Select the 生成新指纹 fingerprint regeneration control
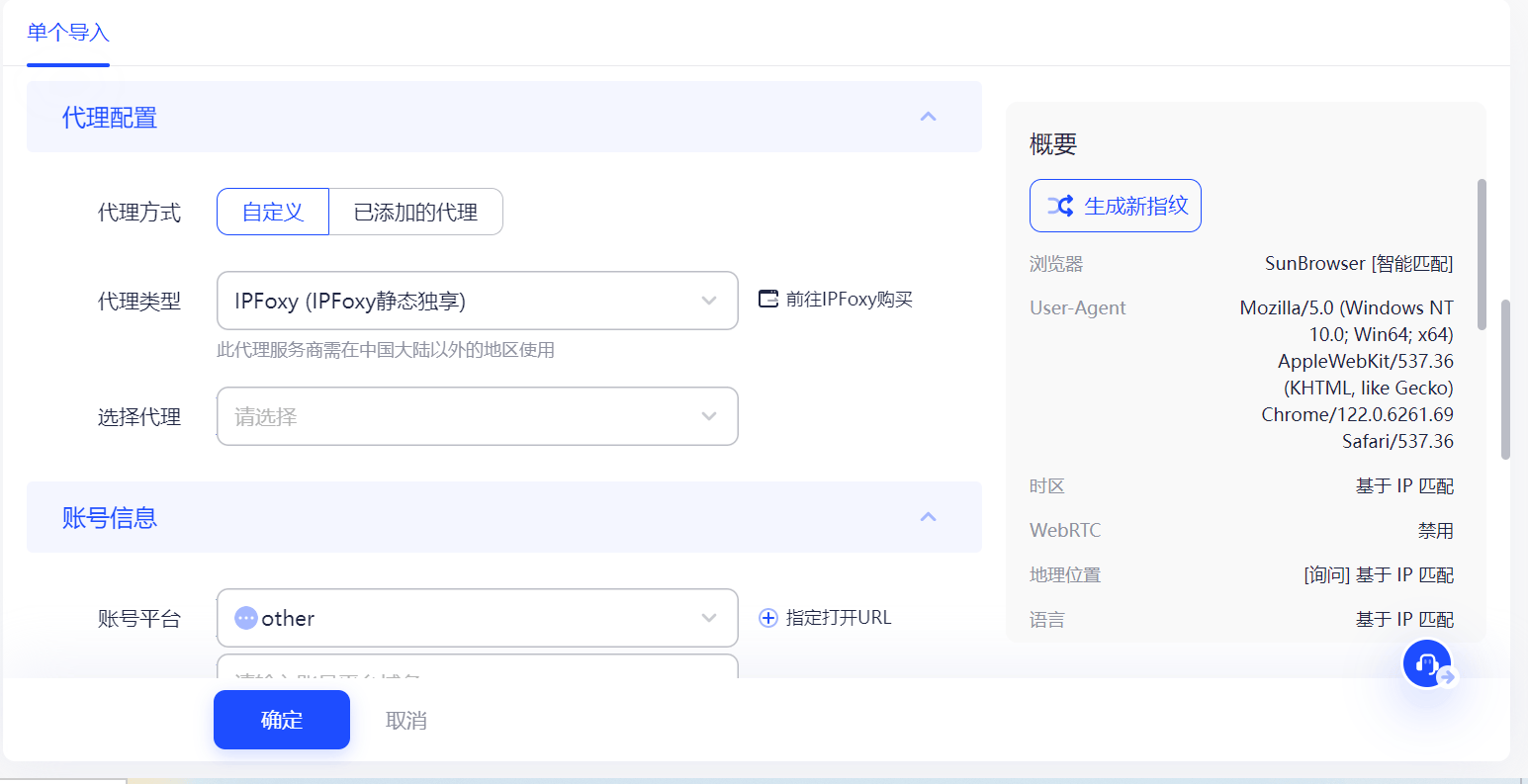This screenshot has height=784, width=1528. [x=1115, y=206]
